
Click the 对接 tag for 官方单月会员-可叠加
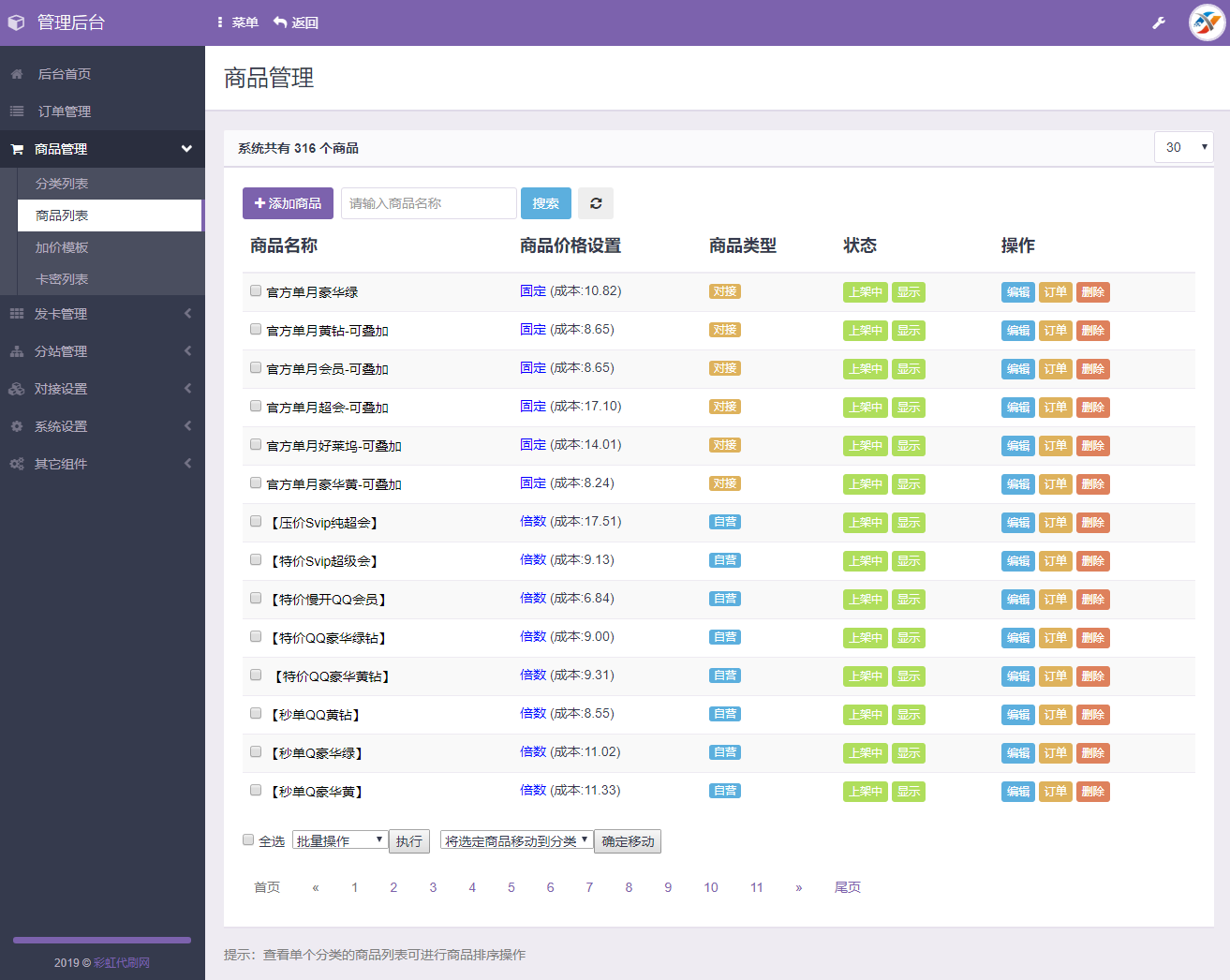725,368
